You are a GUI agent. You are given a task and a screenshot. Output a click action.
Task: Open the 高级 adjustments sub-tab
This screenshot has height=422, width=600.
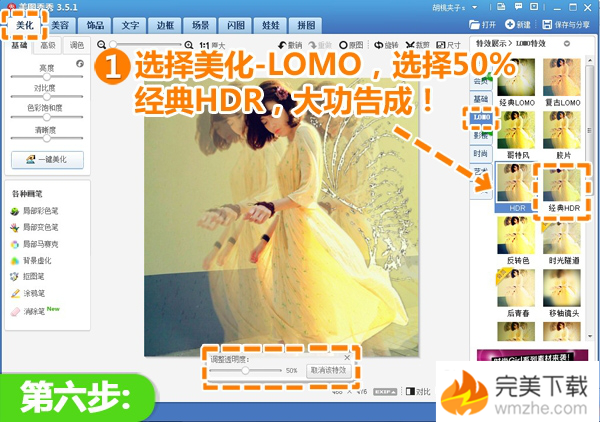(48, 45)
